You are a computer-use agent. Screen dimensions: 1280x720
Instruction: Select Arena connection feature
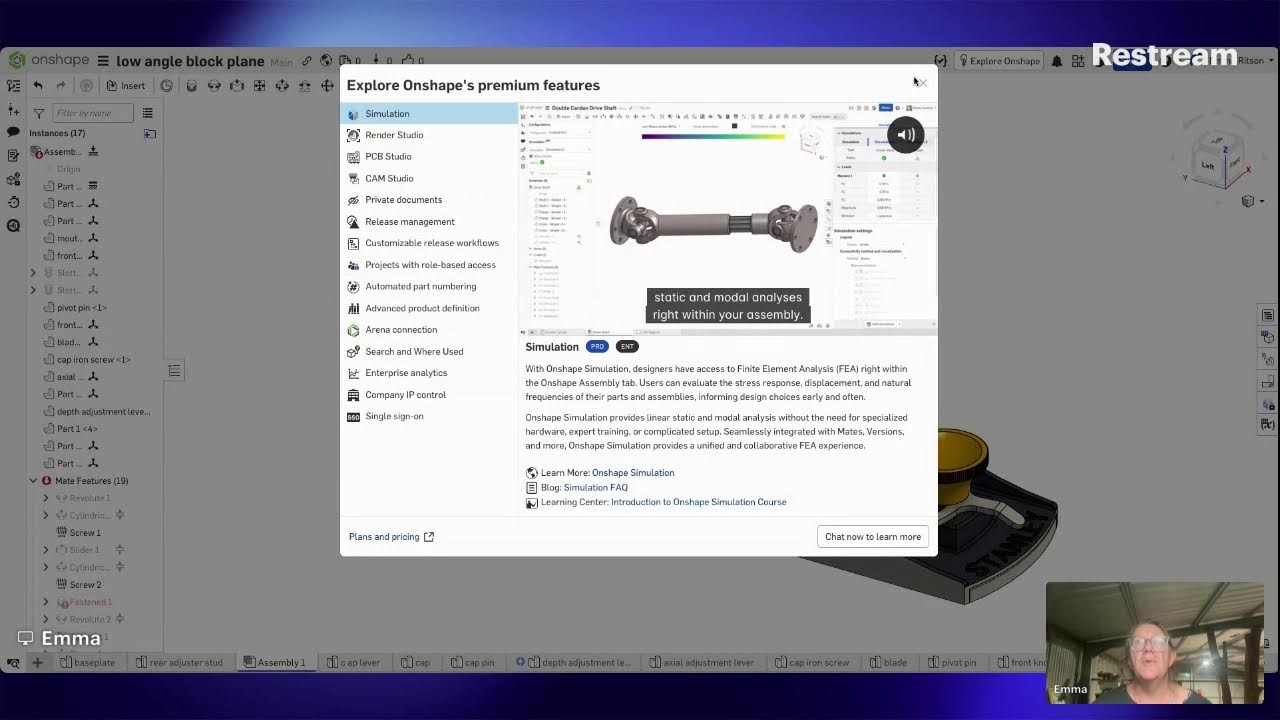coord(428,330)
